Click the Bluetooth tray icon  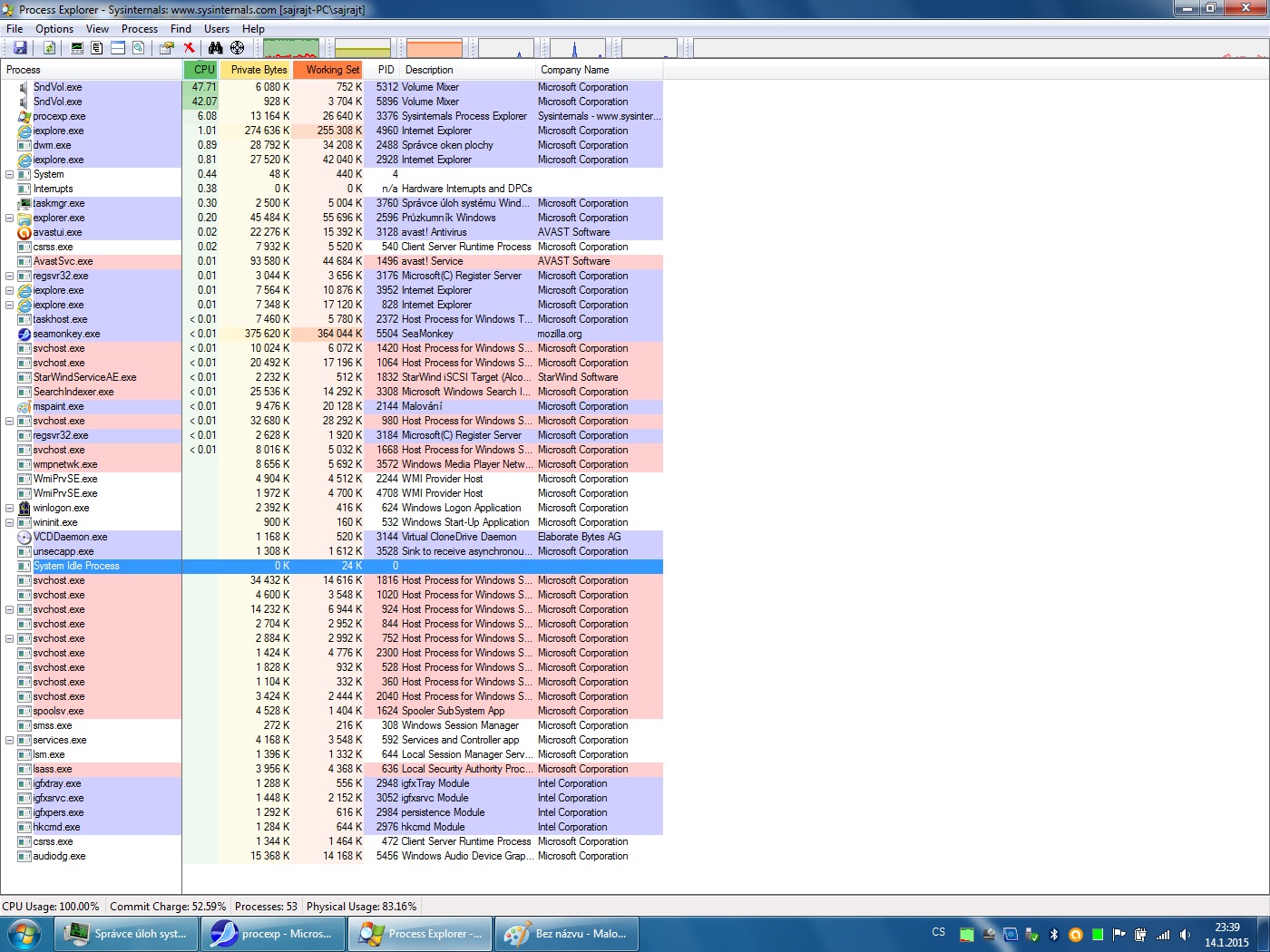[x=1054, y=934]
